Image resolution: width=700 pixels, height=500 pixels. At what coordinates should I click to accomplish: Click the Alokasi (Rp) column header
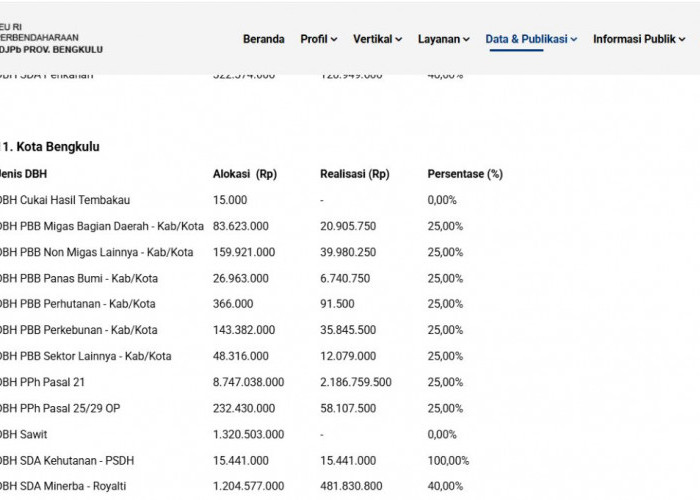[245, 174]
